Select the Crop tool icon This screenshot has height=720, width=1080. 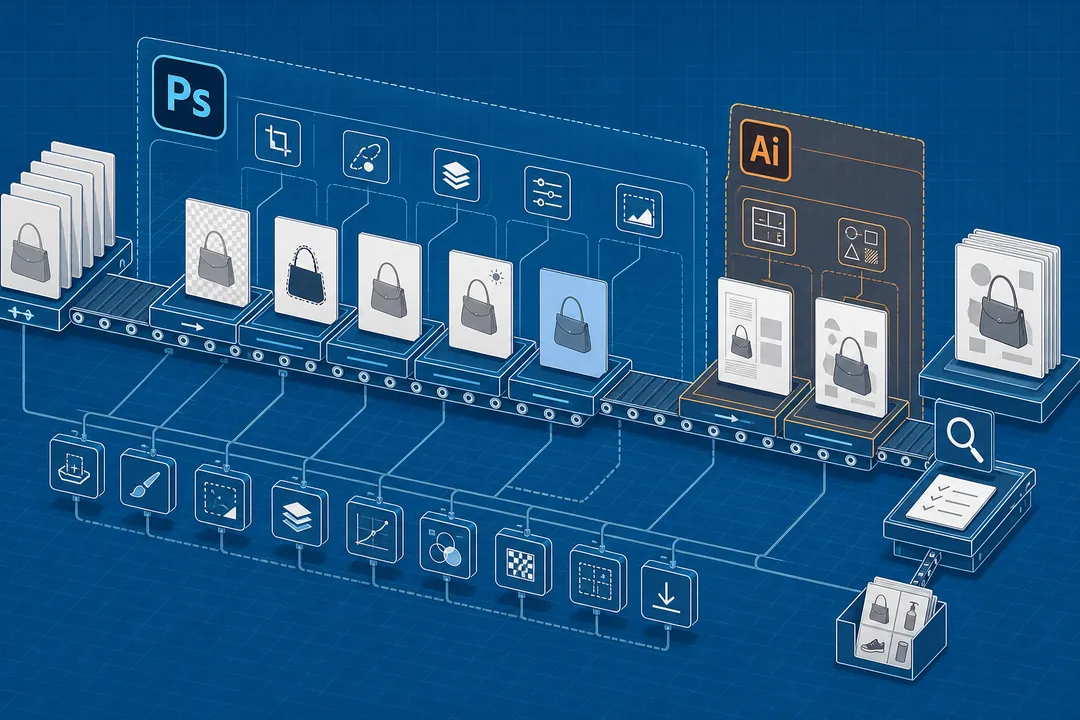click(278, 140)
